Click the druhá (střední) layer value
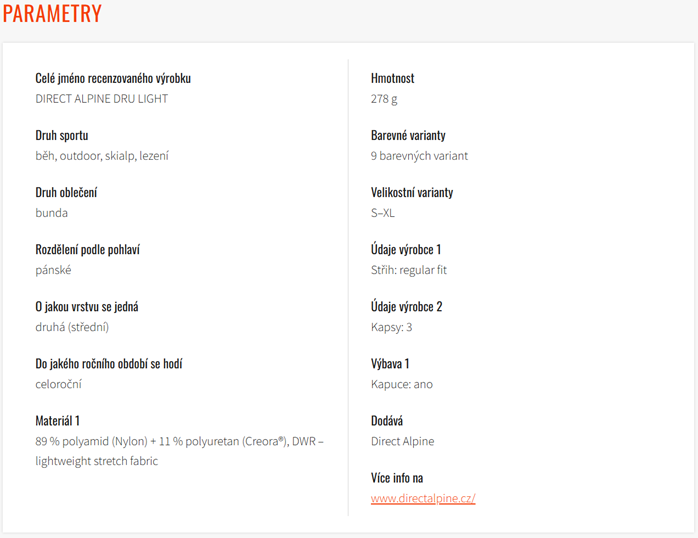 [72, 327]
